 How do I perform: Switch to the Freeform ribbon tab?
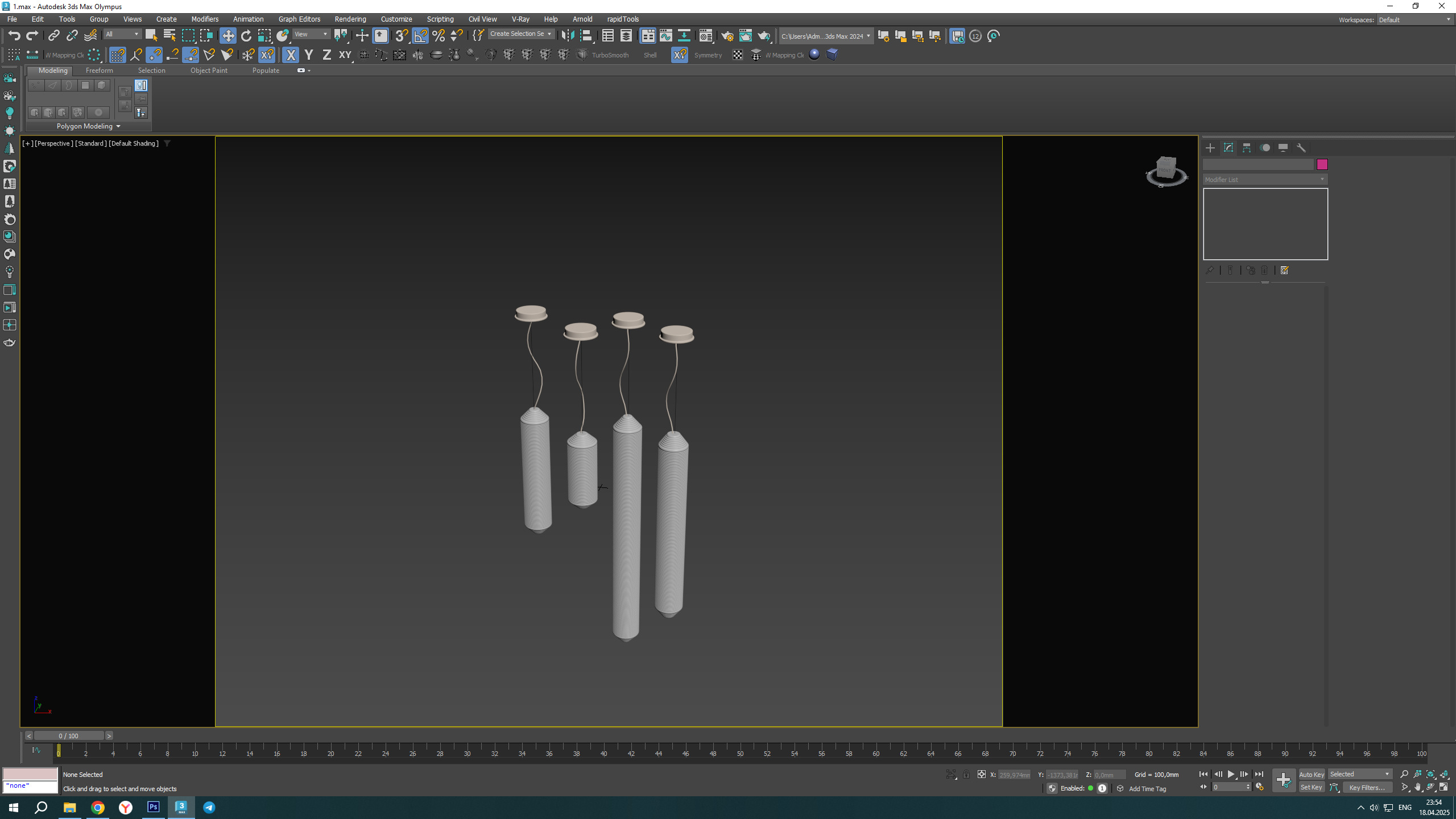click(x=99, y=71)
